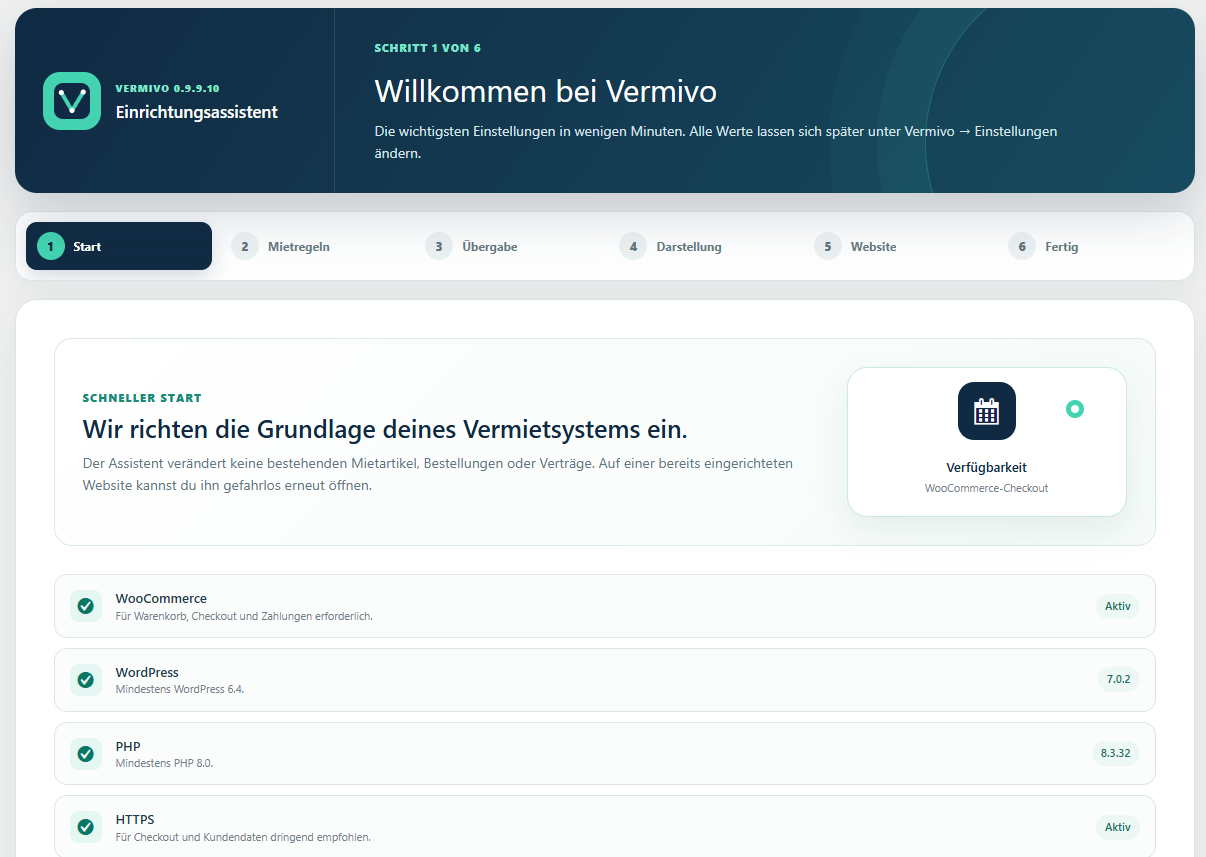Image resolution: width=1206 pixels, height=857 pixels.
Task: Click the 'Wir richten die Grundlage' heading
Action: click(x=385, y=431)
